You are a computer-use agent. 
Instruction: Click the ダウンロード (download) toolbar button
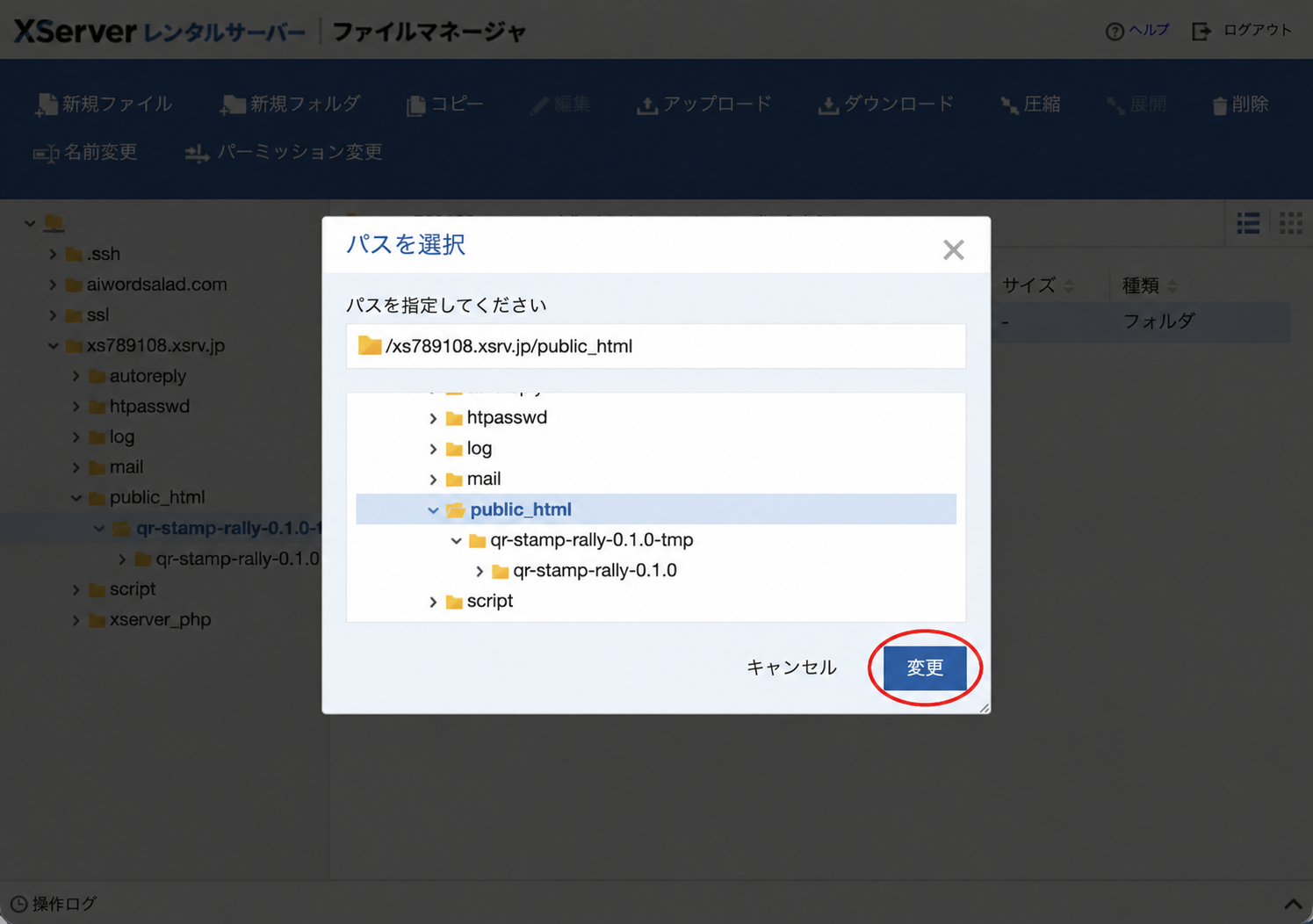pos(886,105)
